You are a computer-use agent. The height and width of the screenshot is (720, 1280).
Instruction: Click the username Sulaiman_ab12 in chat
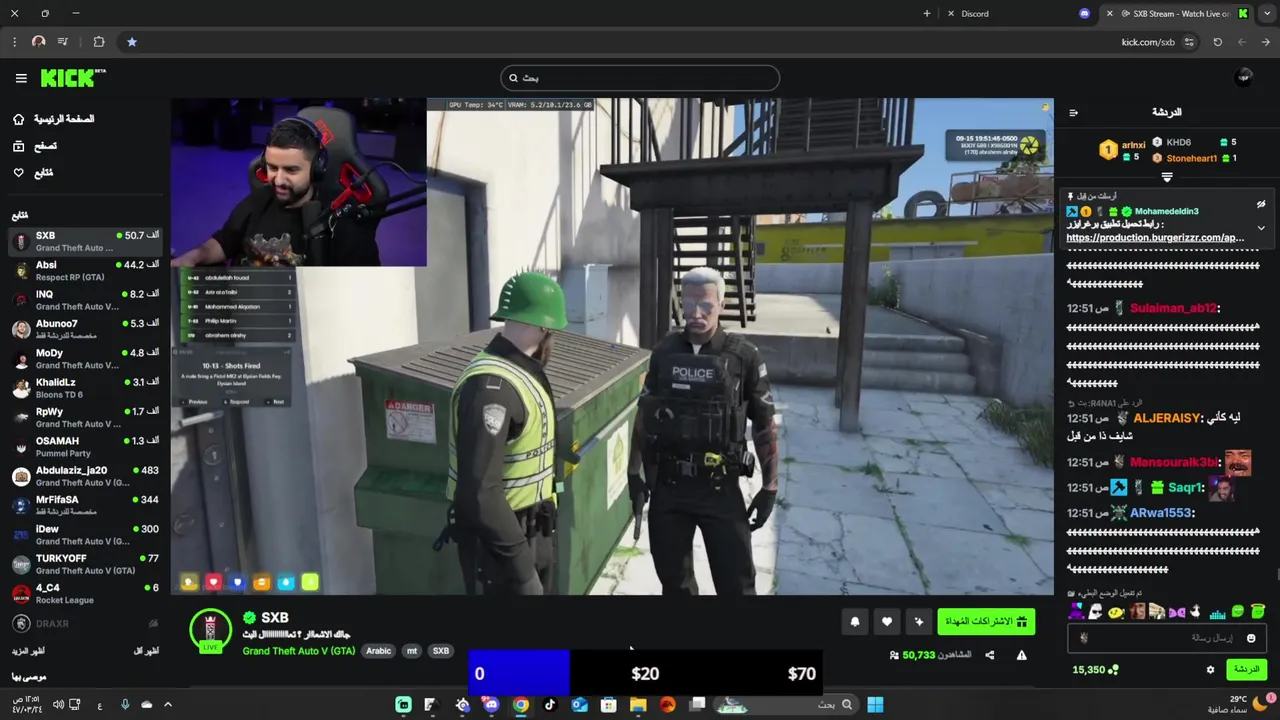point(1175,308)
